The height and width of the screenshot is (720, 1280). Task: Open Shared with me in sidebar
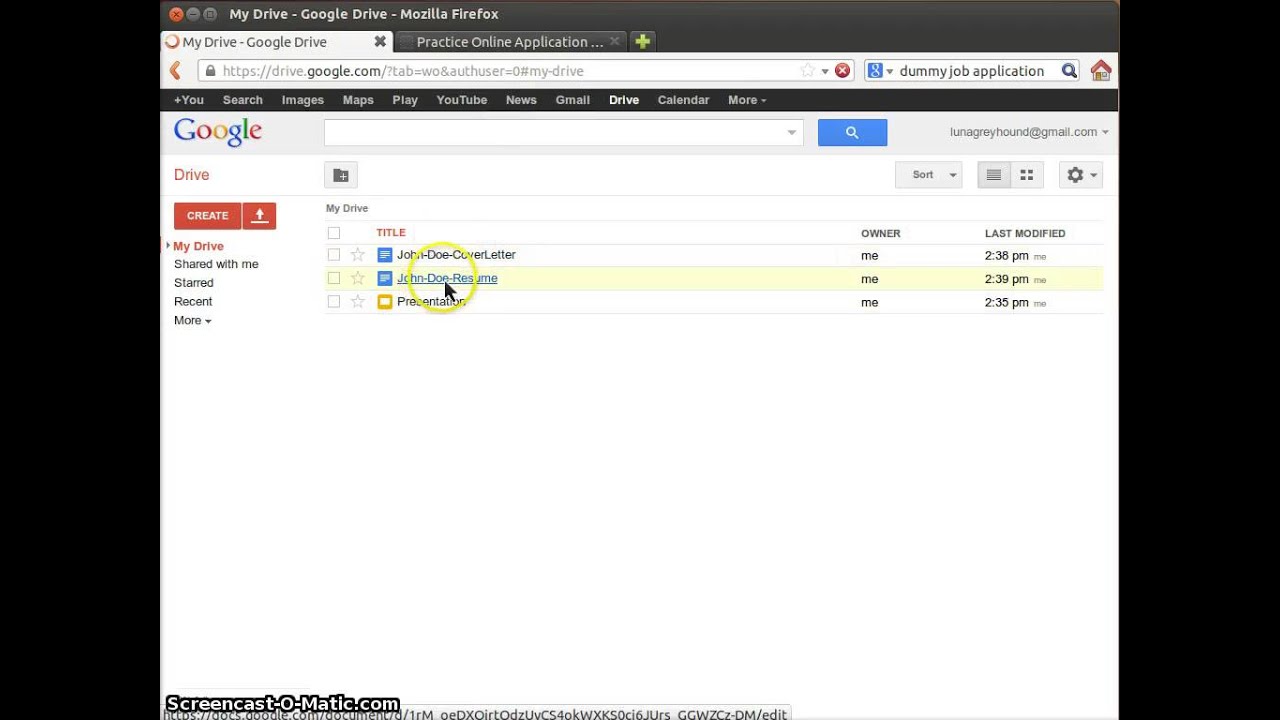point(216,264)
